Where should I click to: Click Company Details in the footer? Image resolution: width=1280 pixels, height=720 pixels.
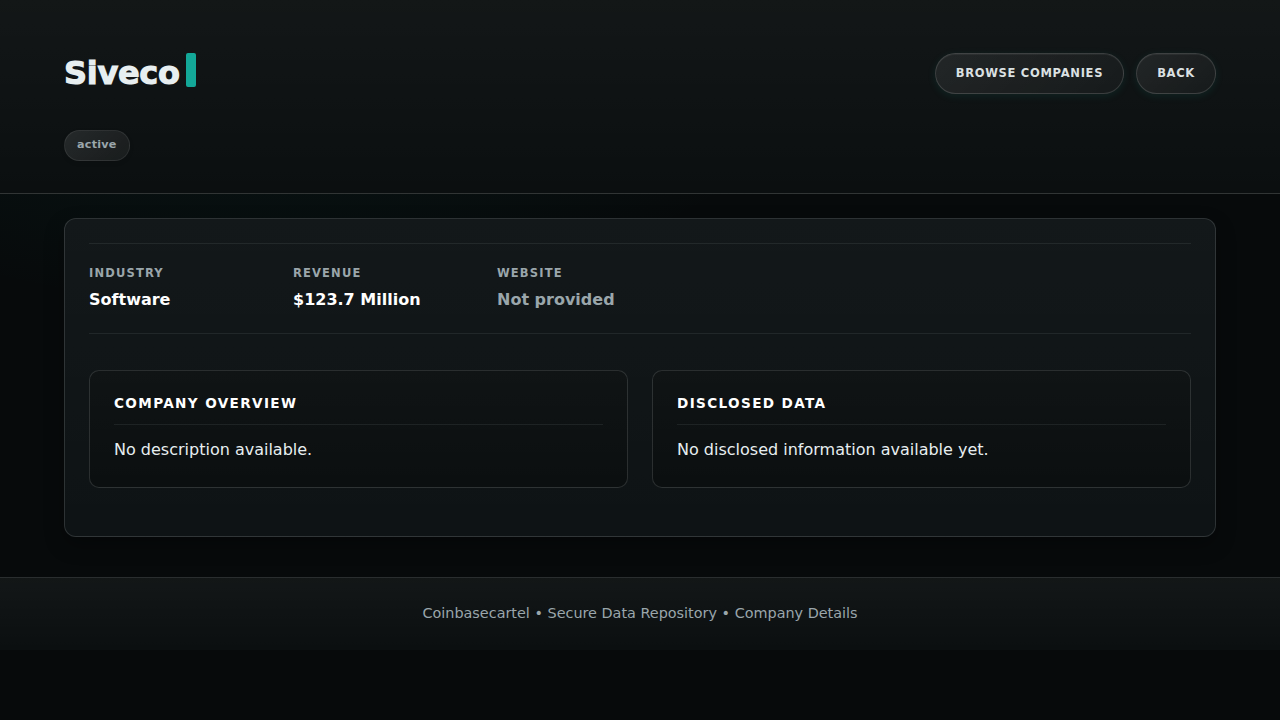tap(796, 613)
